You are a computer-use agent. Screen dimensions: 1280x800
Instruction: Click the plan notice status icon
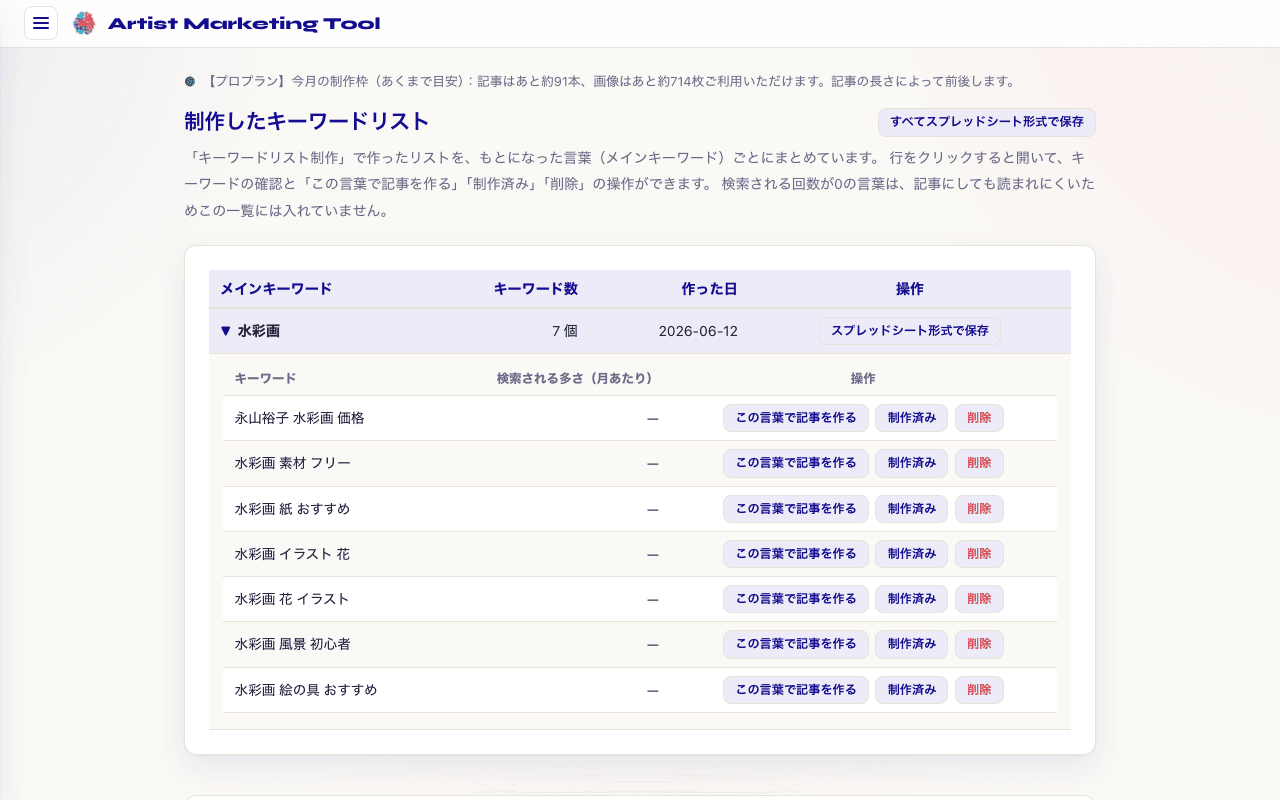[x=190, y=81]
